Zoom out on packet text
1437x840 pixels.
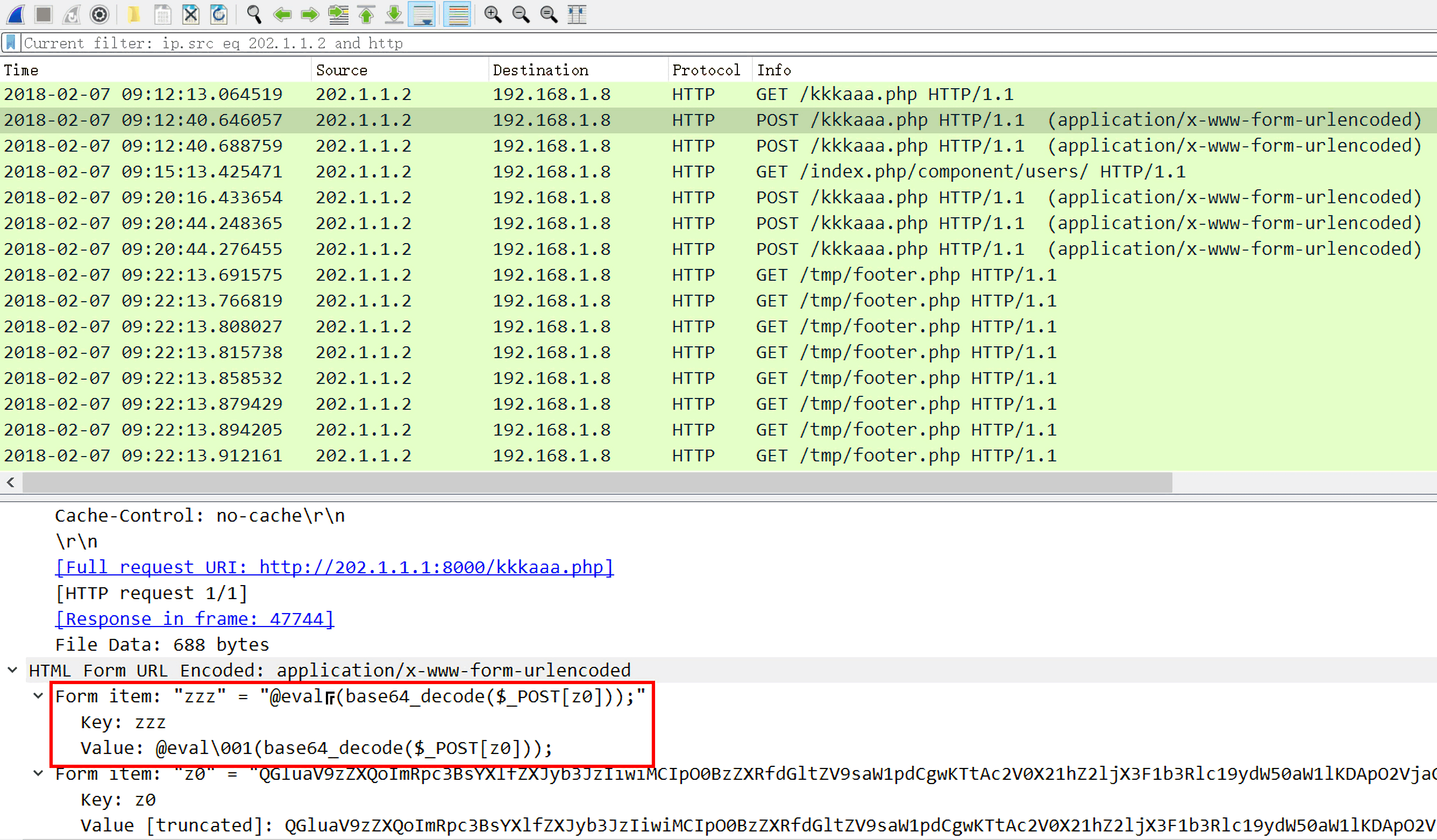point(521,15)
